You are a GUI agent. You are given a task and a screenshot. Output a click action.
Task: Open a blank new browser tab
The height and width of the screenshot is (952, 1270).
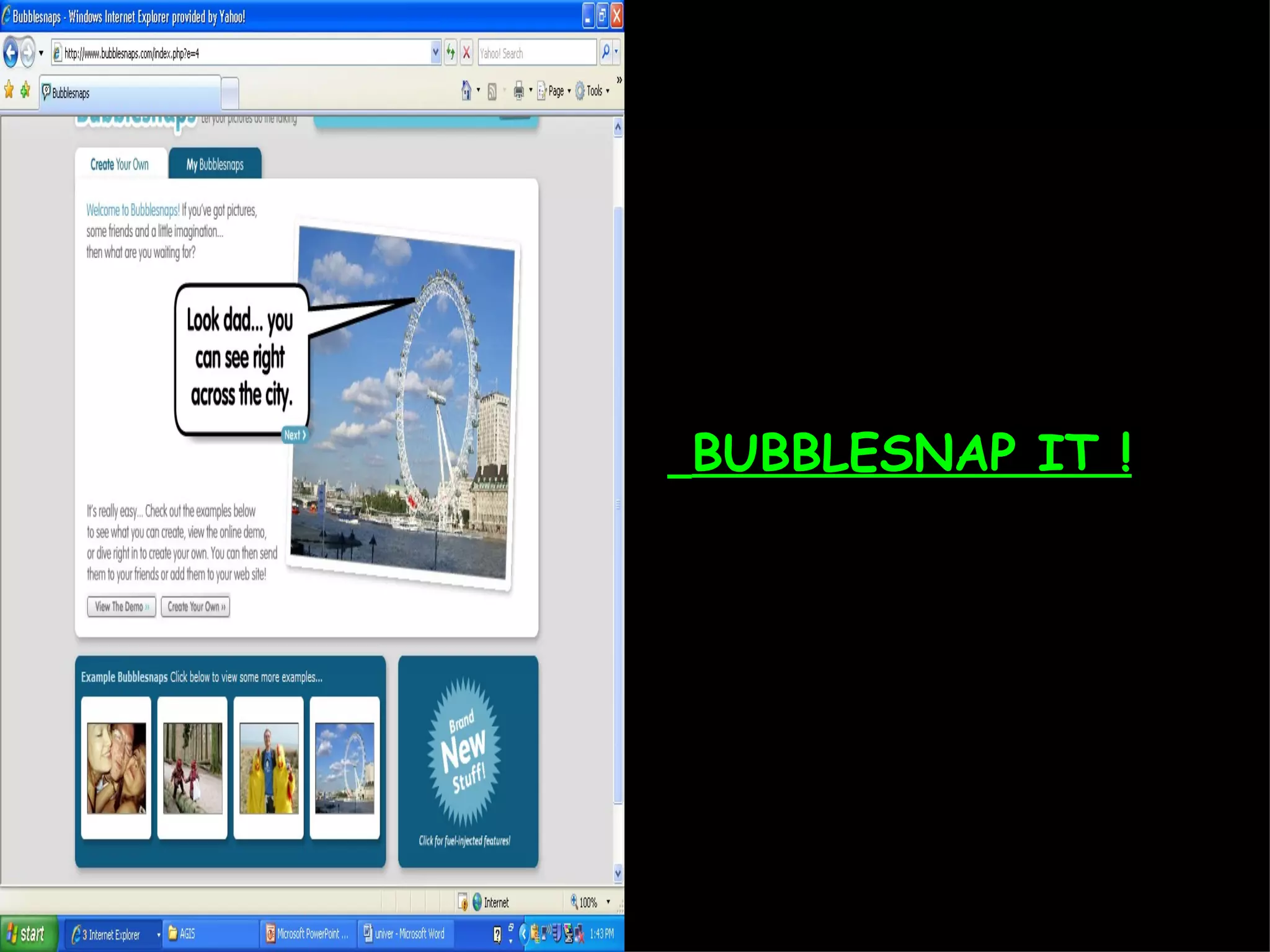click(x=230, y=94)
